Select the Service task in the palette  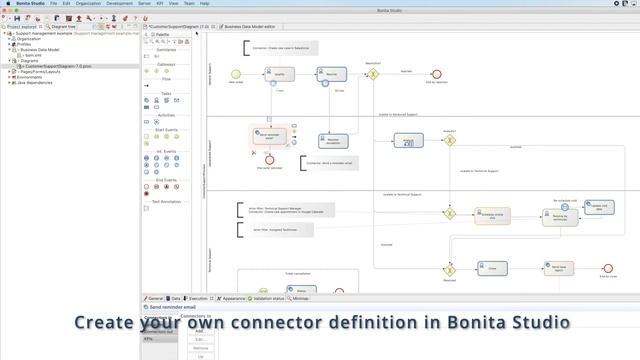click(147, 100)
